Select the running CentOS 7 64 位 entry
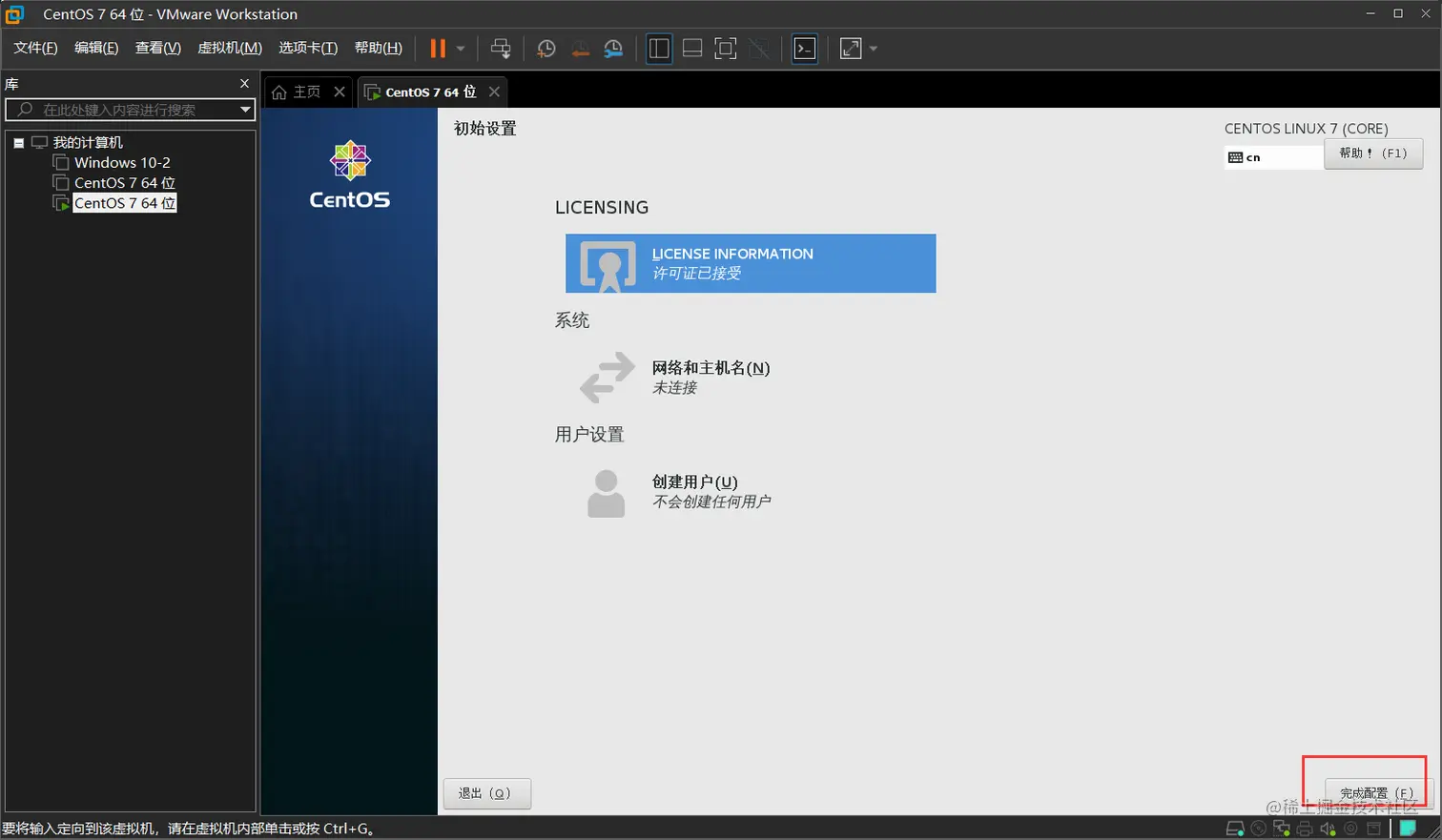Viewport: 1442px width, 840px height. (x=125, y=203)
